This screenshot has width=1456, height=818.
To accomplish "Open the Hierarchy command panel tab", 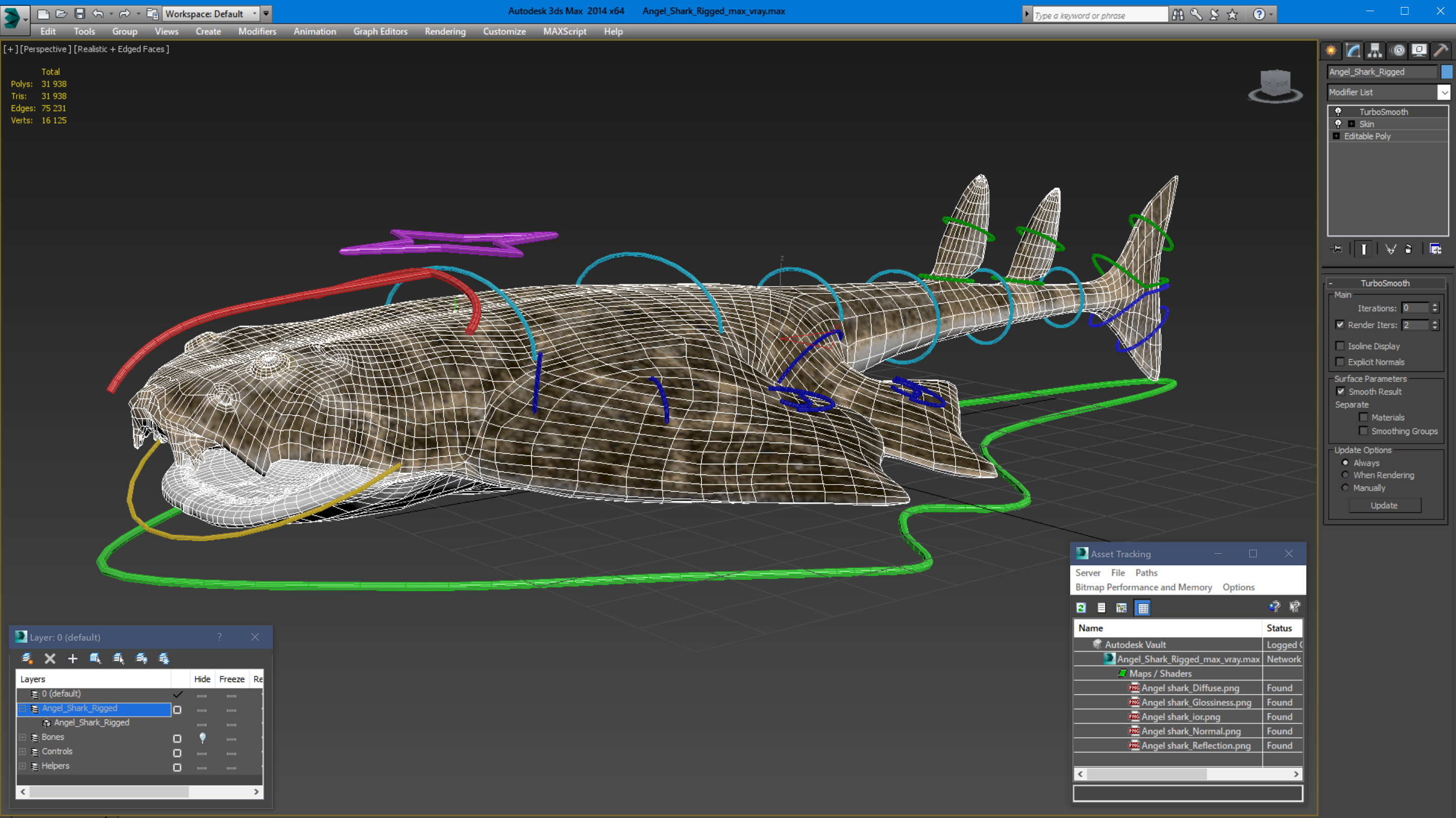I will [1375, 51].
